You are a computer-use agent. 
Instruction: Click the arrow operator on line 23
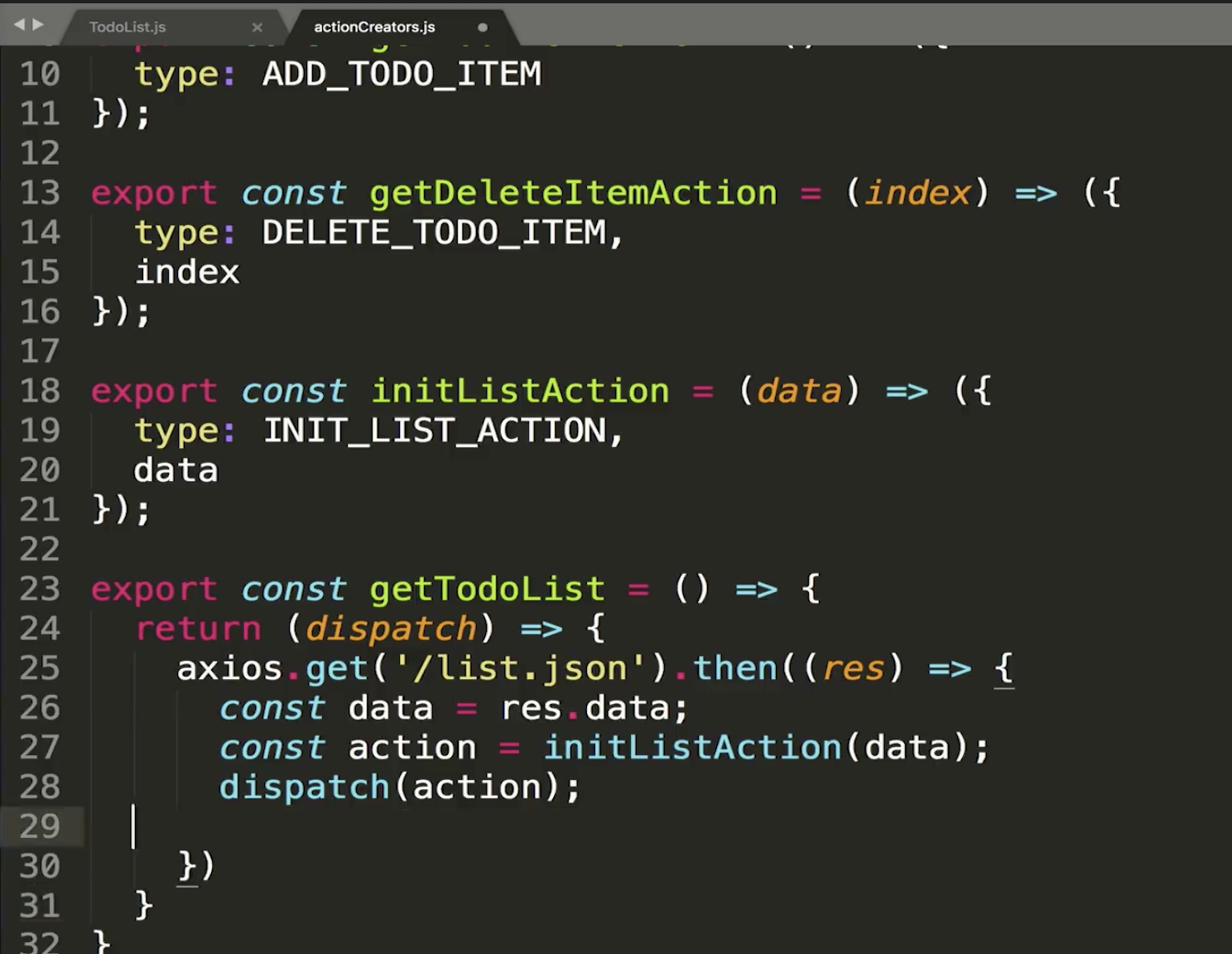(x=757, y=590)
